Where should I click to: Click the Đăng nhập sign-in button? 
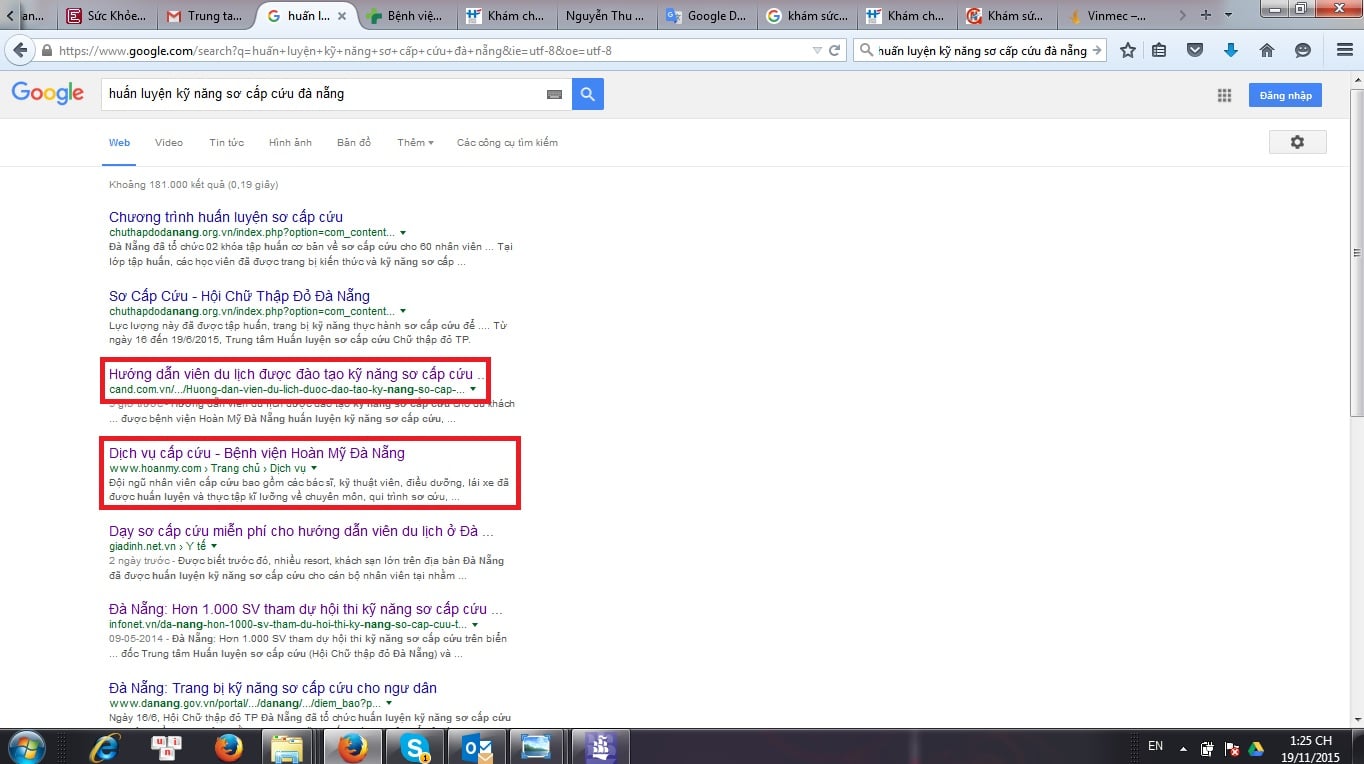1285,95
